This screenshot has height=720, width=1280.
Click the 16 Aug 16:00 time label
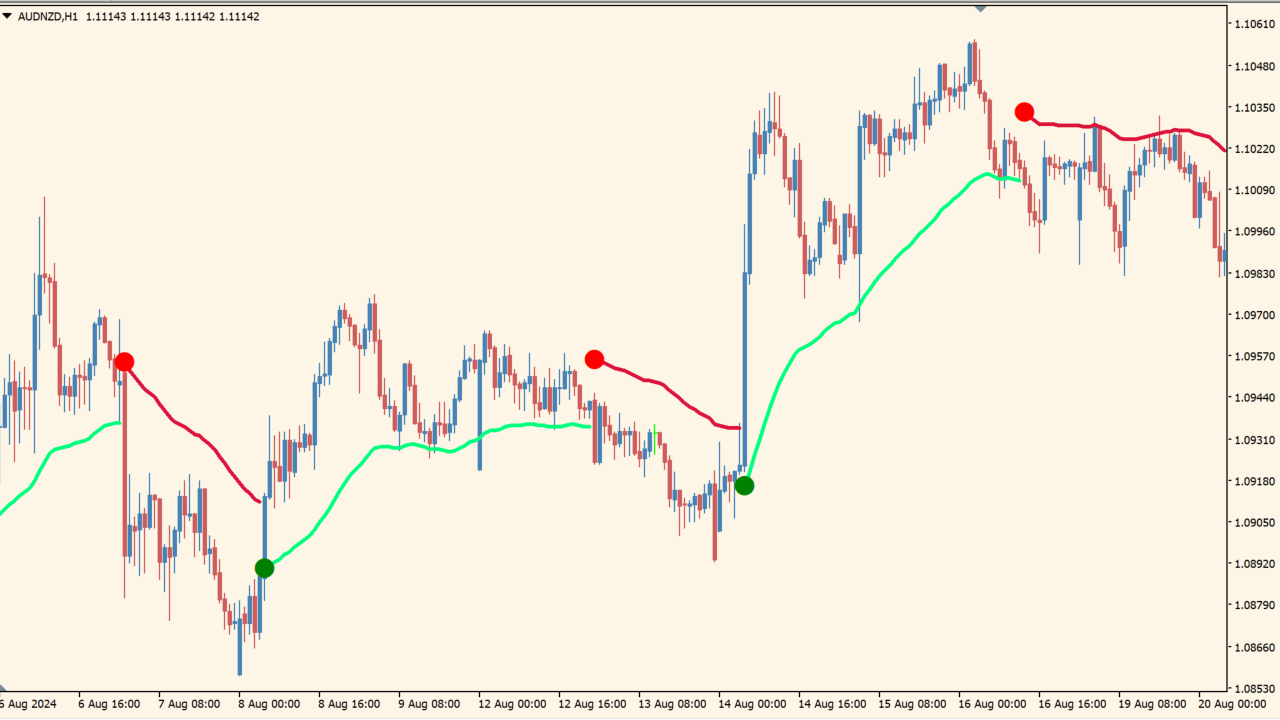1072,704
